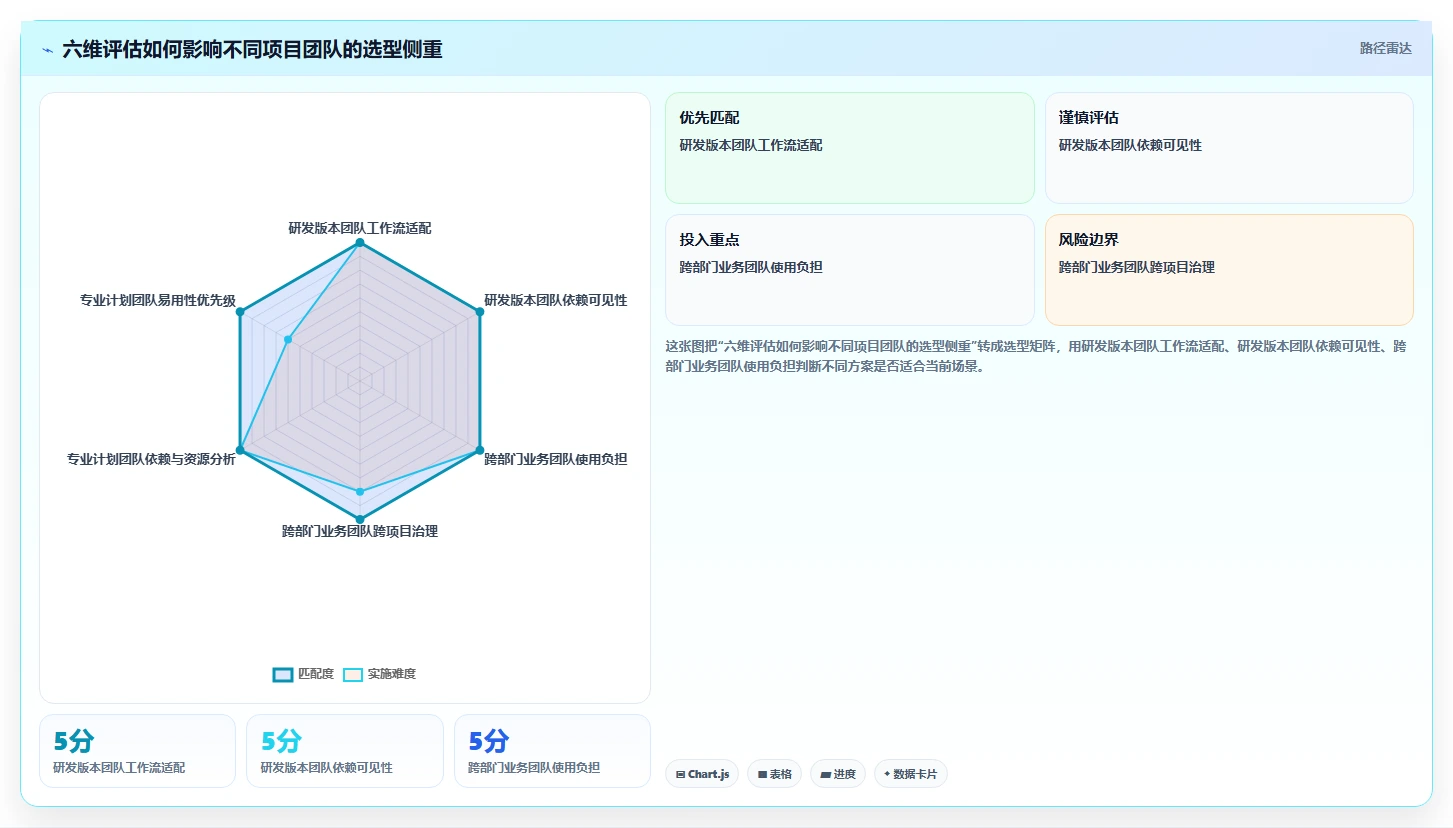Click the 5分 score card for 跨部门业务团队使用负担

point(552,751)
